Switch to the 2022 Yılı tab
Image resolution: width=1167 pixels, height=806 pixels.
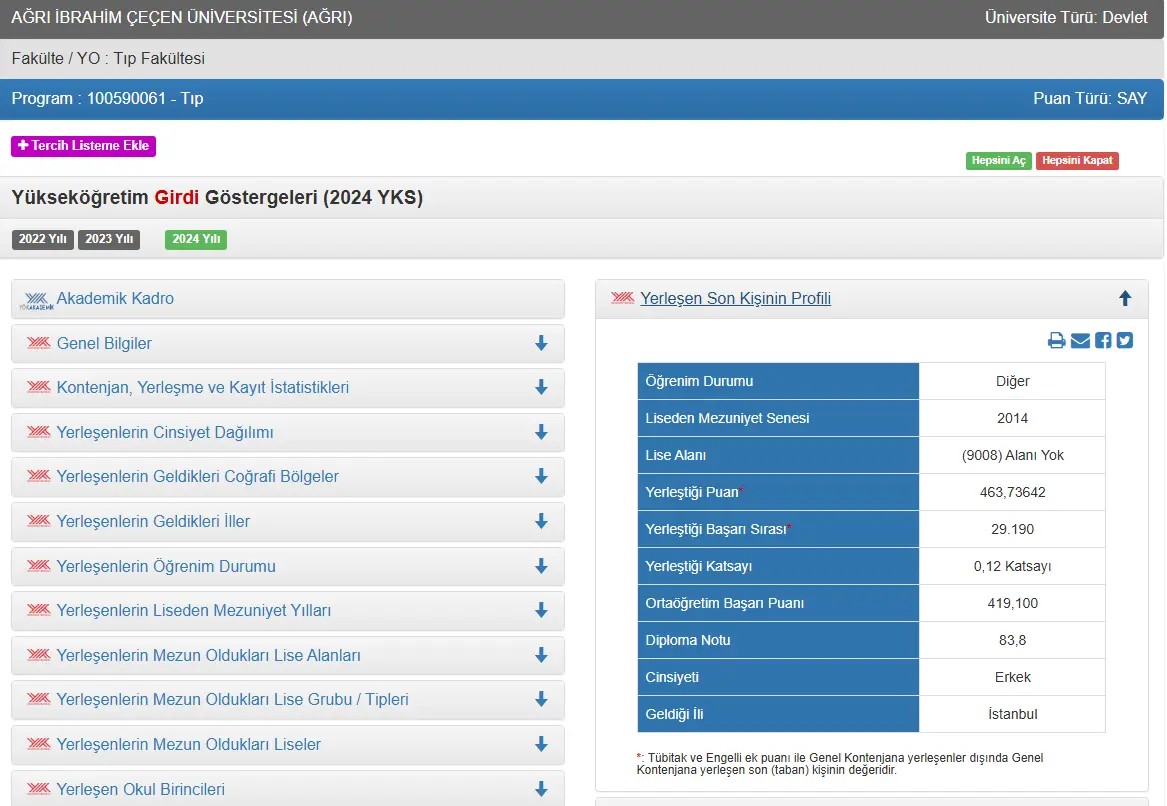coord(42,239)
